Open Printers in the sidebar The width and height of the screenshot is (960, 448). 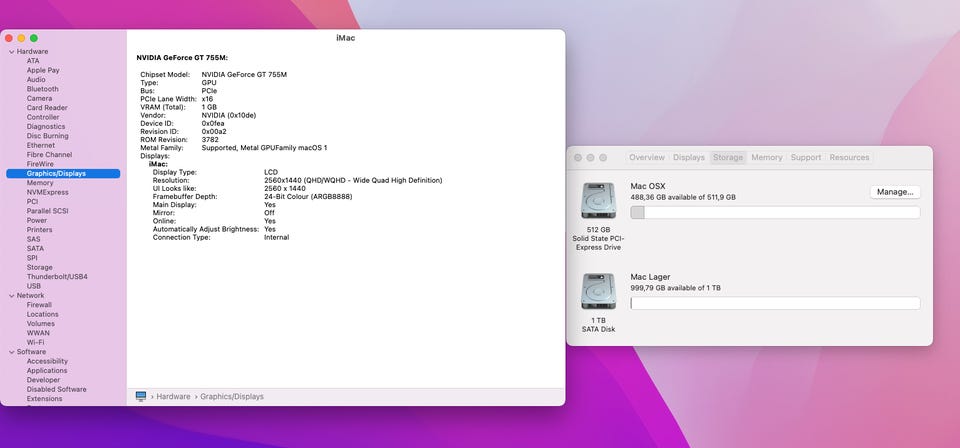40,230
